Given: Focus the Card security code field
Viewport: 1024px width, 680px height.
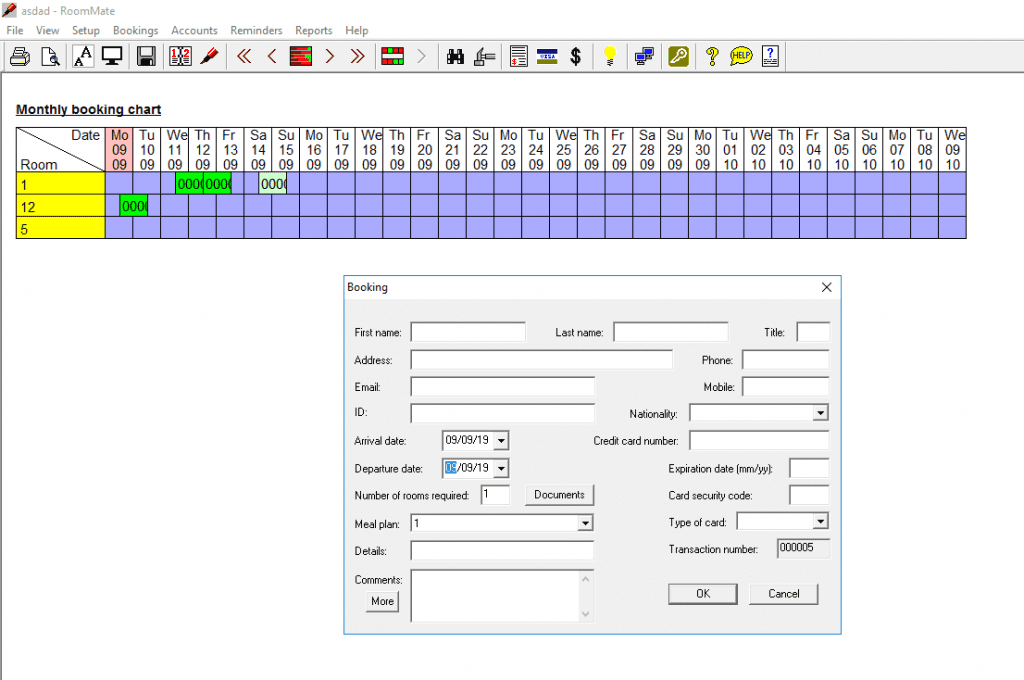Looking at the screenshot, I should point(809,495).
